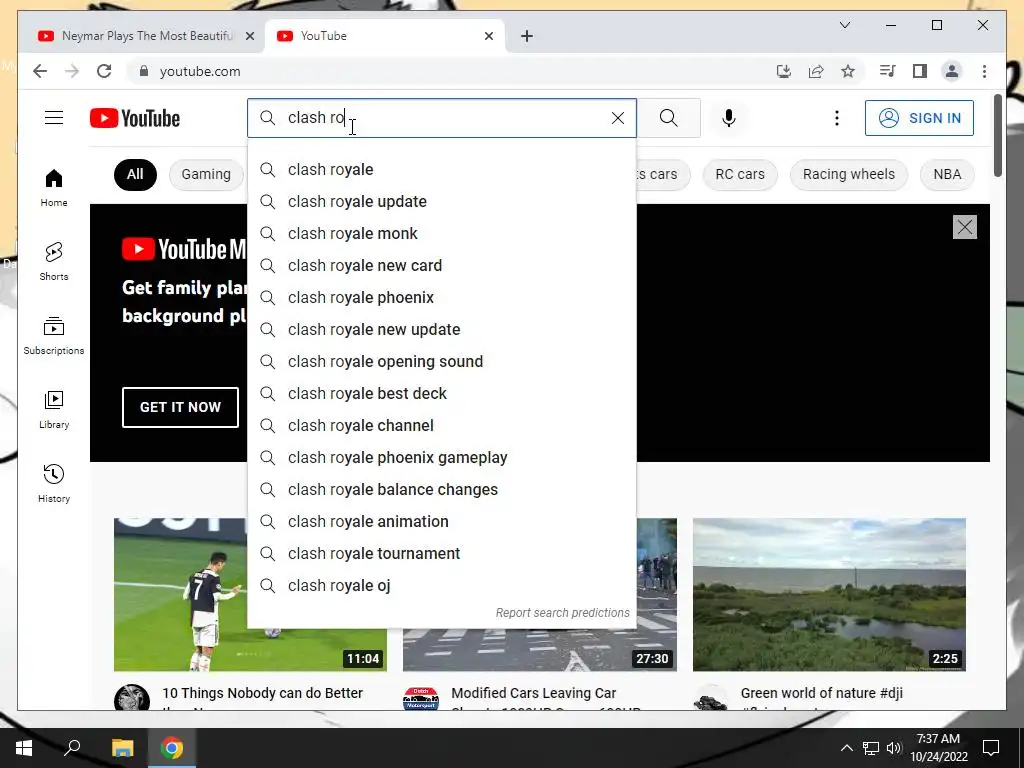Choose suggestion "clash royale"
Viewport: 1024px width, 768px height.
click(x=441, y=170)
